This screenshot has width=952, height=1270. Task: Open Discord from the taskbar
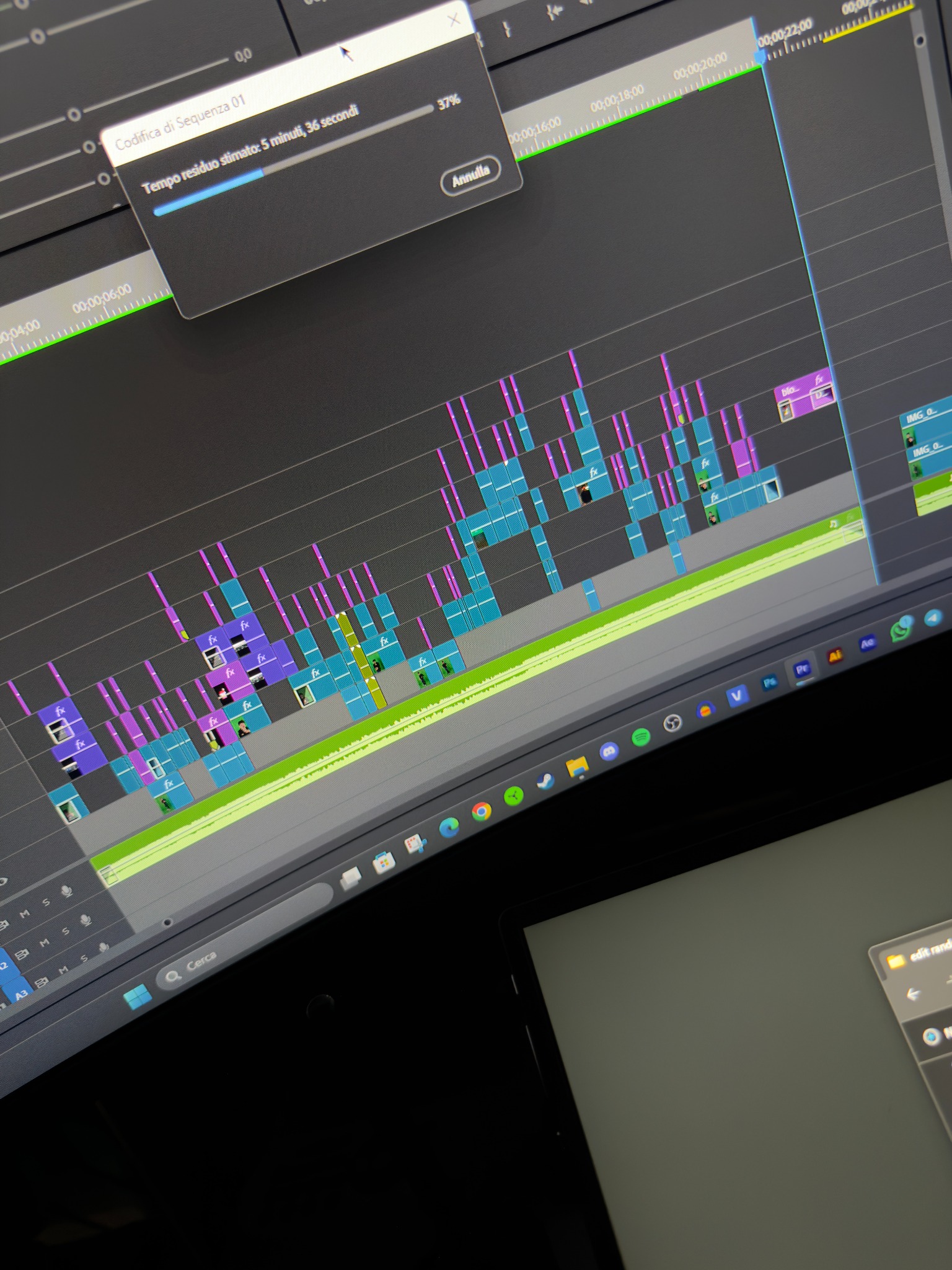pos(609,752)
